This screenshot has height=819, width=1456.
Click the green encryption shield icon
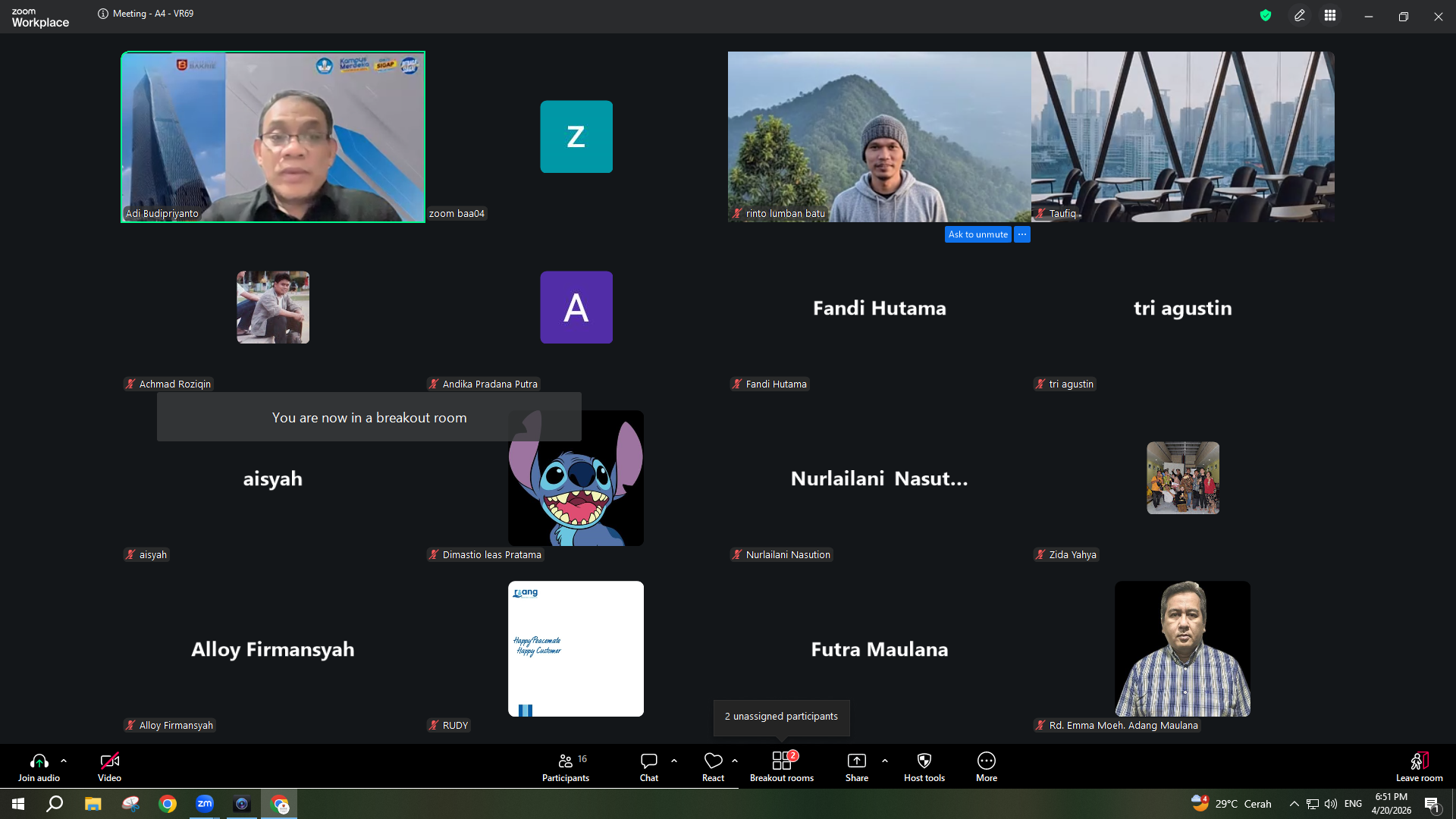point(1266,15)
